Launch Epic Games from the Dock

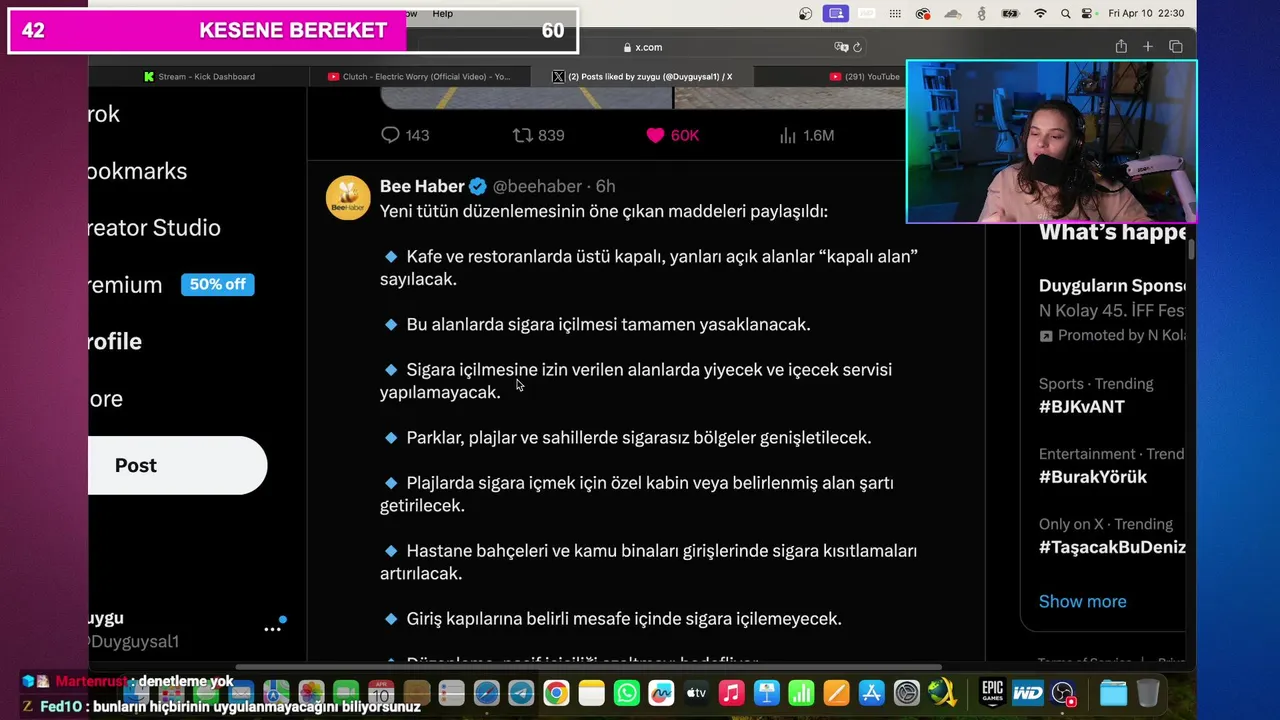[x=992, y=693]
